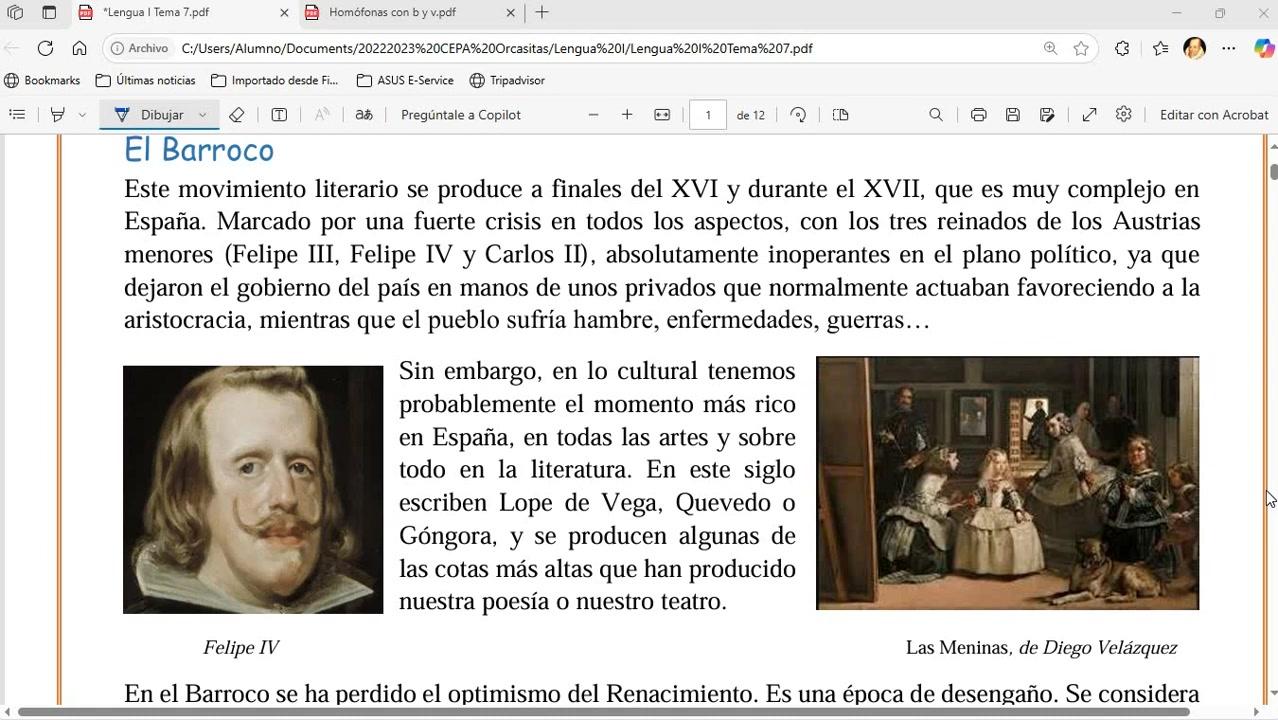Viewport: 1278px width, 720px height.
Task: Click the fit to width icon
Action: pos(662,115)
